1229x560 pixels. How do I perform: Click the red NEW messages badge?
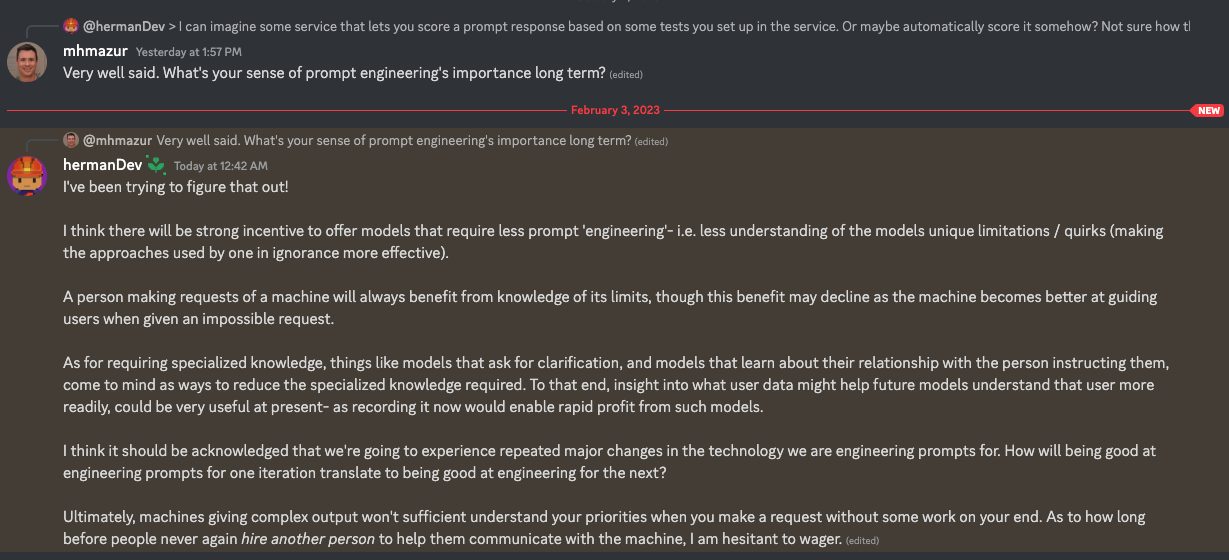pos(1209,110)
